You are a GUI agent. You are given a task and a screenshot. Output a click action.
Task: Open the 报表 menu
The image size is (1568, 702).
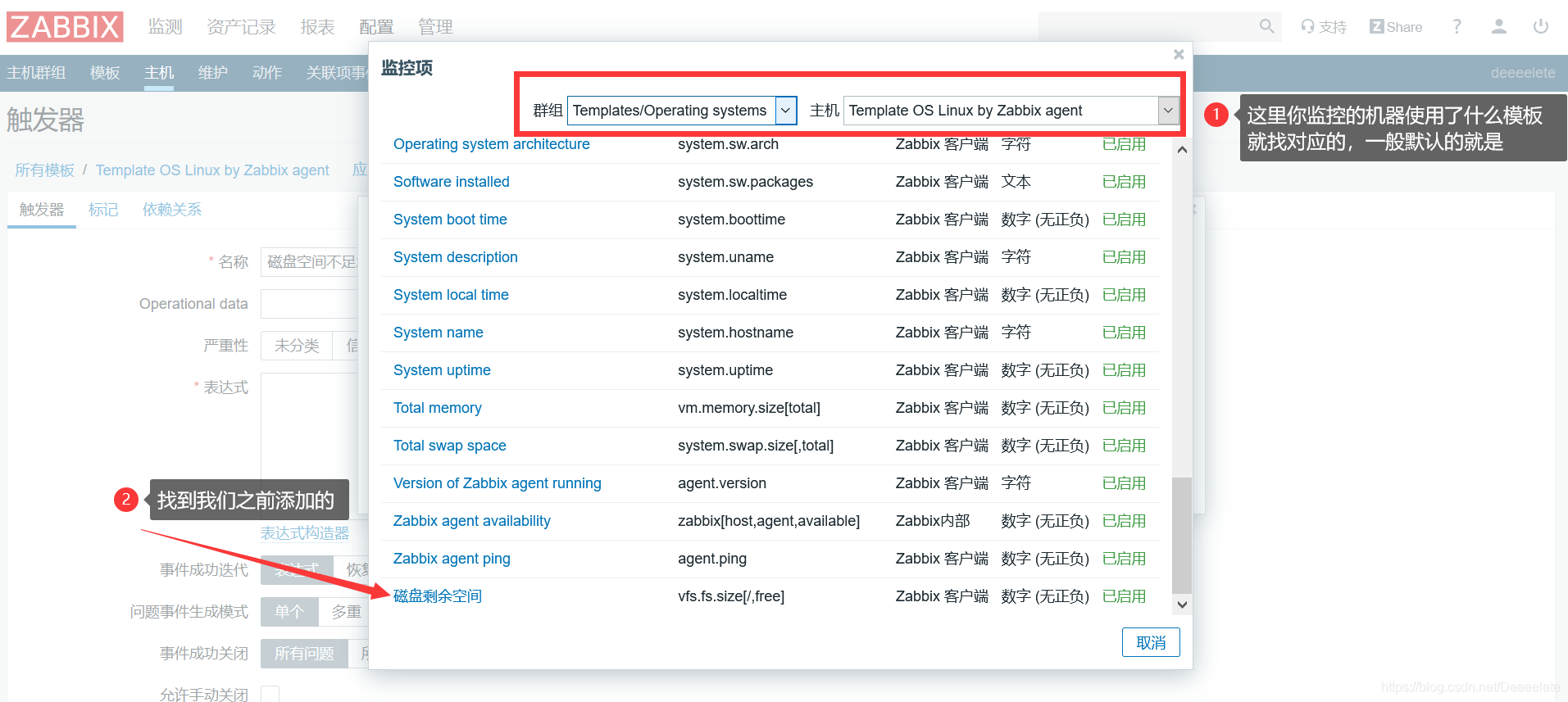[317, 27]
